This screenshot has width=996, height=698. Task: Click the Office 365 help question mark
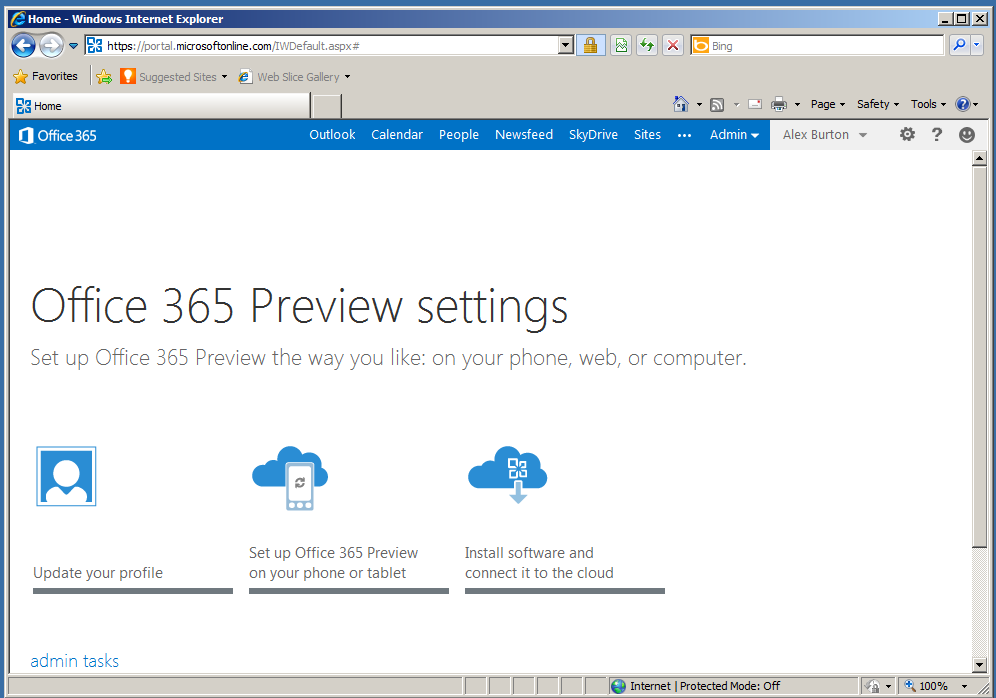[936, 134]
